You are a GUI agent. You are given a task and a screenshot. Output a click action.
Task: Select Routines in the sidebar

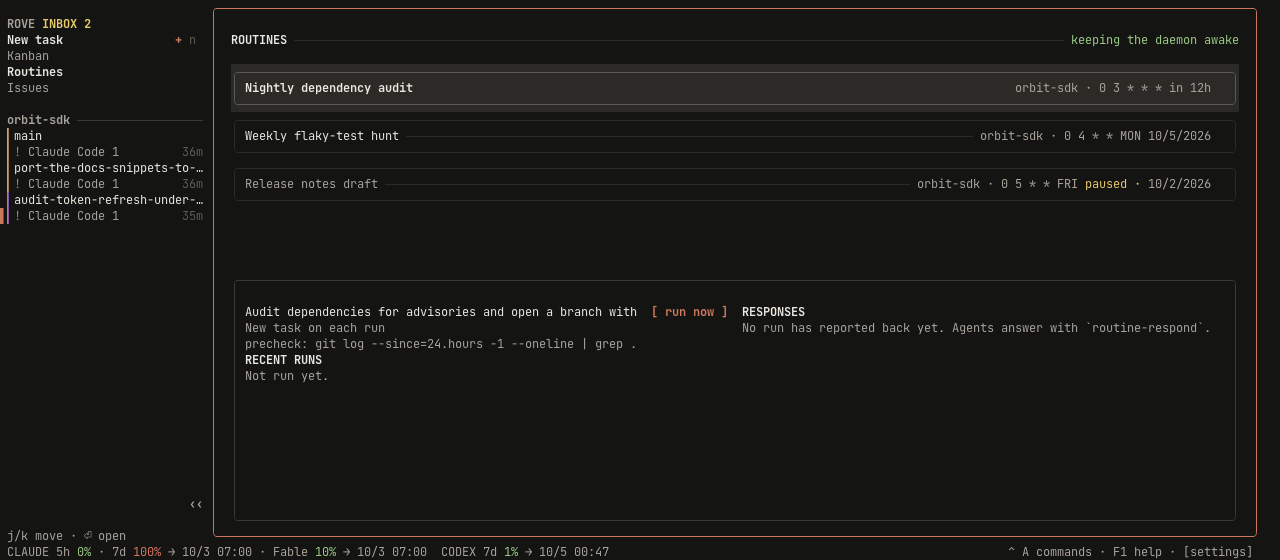tap(35, 72)
